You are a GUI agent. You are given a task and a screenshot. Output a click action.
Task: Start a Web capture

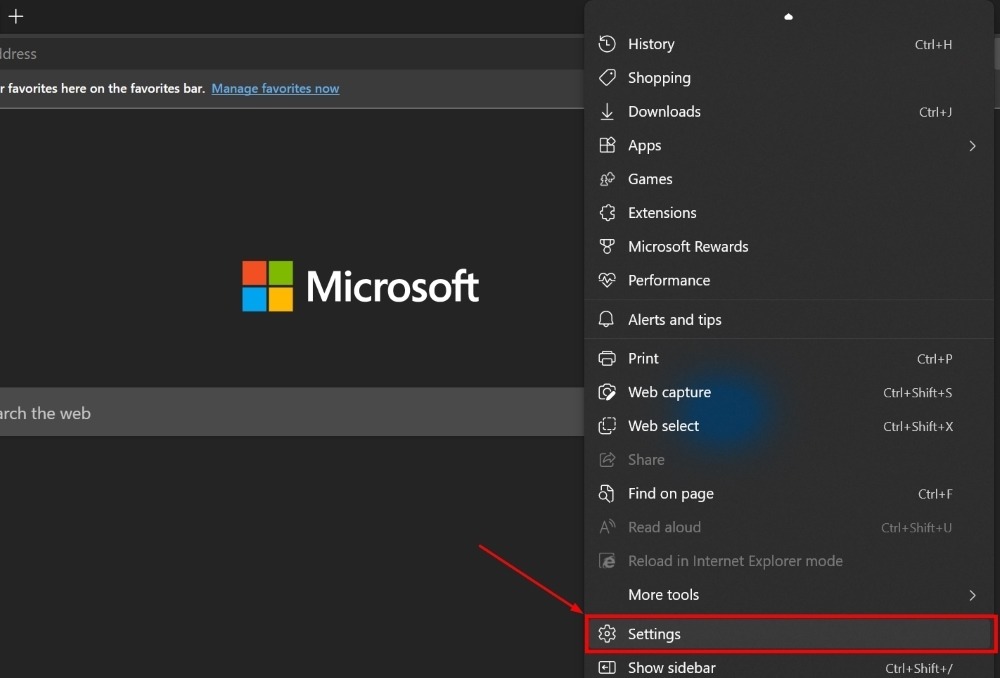coord(608,392)
